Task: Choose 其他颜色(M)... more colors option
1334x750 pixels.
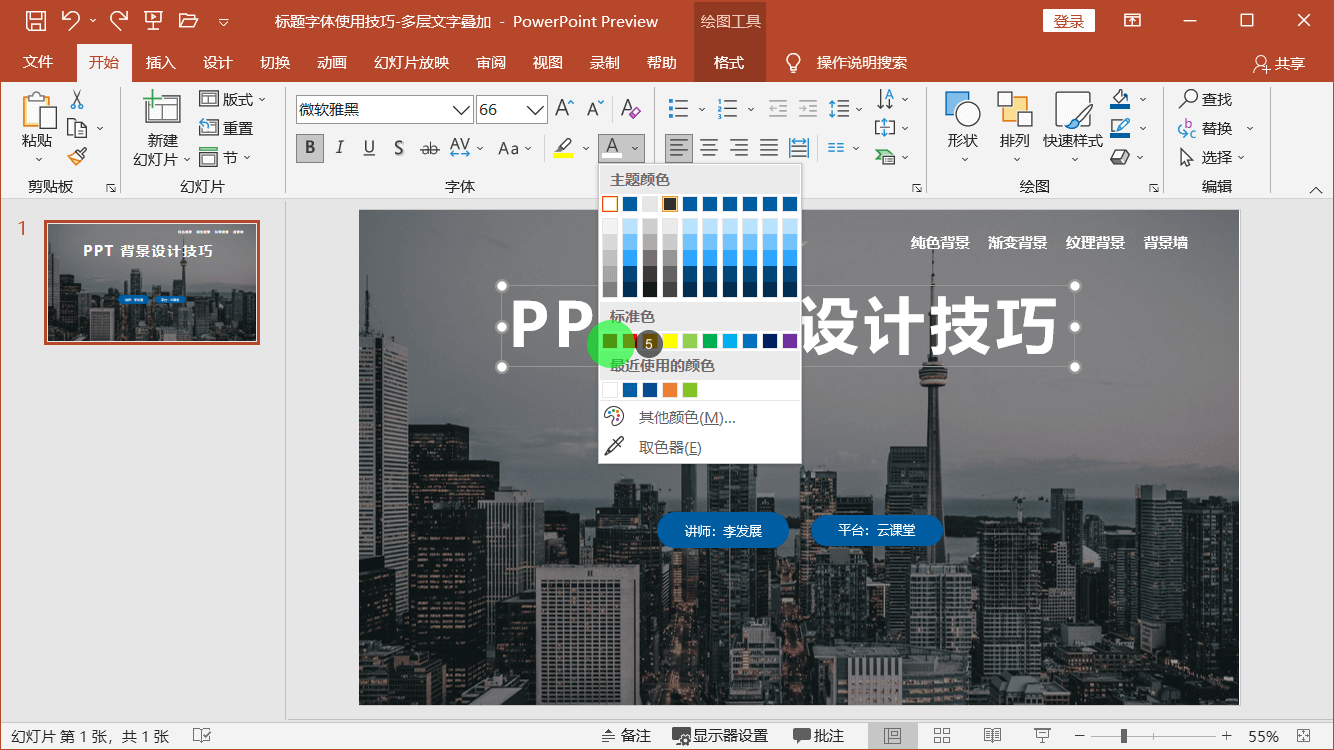Action: pos(700,417)
